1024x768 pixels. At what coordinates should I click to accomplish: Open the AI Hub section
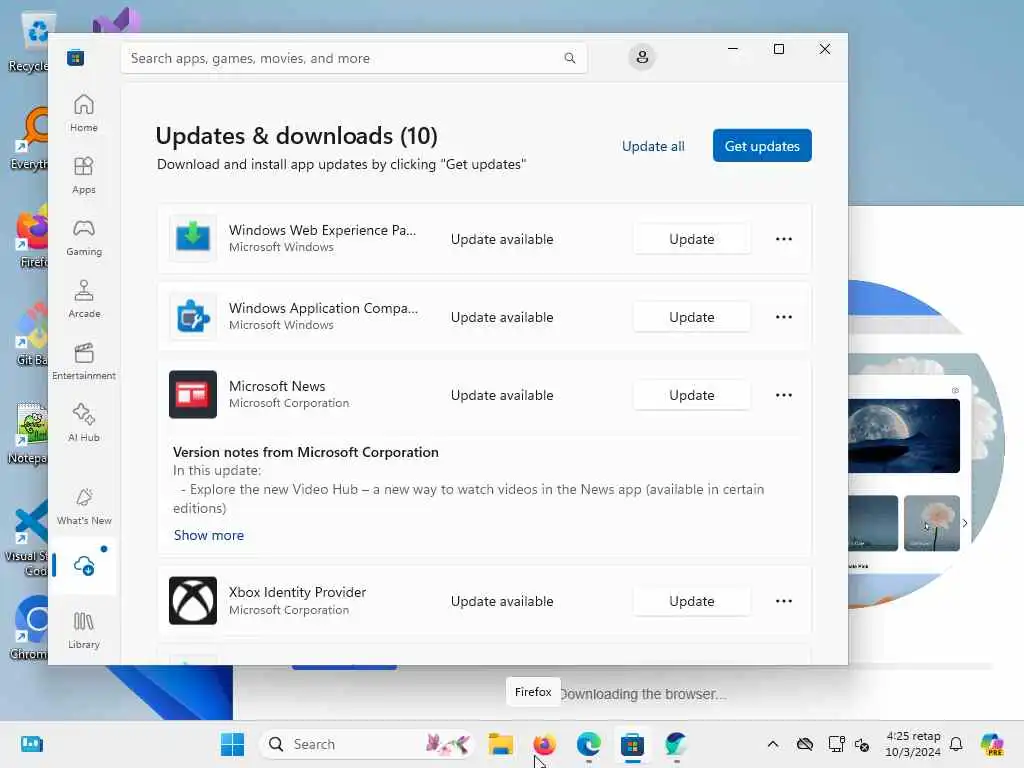84,423
